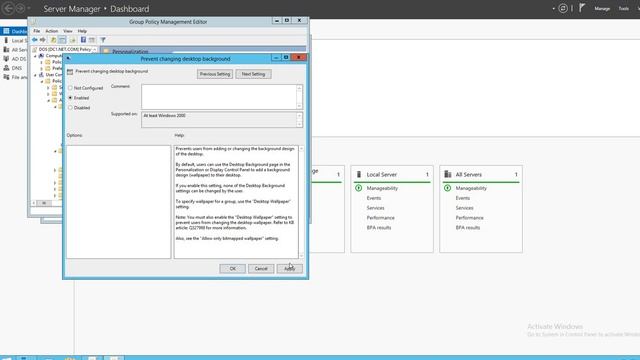Viewport: 640px width, 360px height.
Task: Click the Help description text area
Action: (x=236, y=202)
